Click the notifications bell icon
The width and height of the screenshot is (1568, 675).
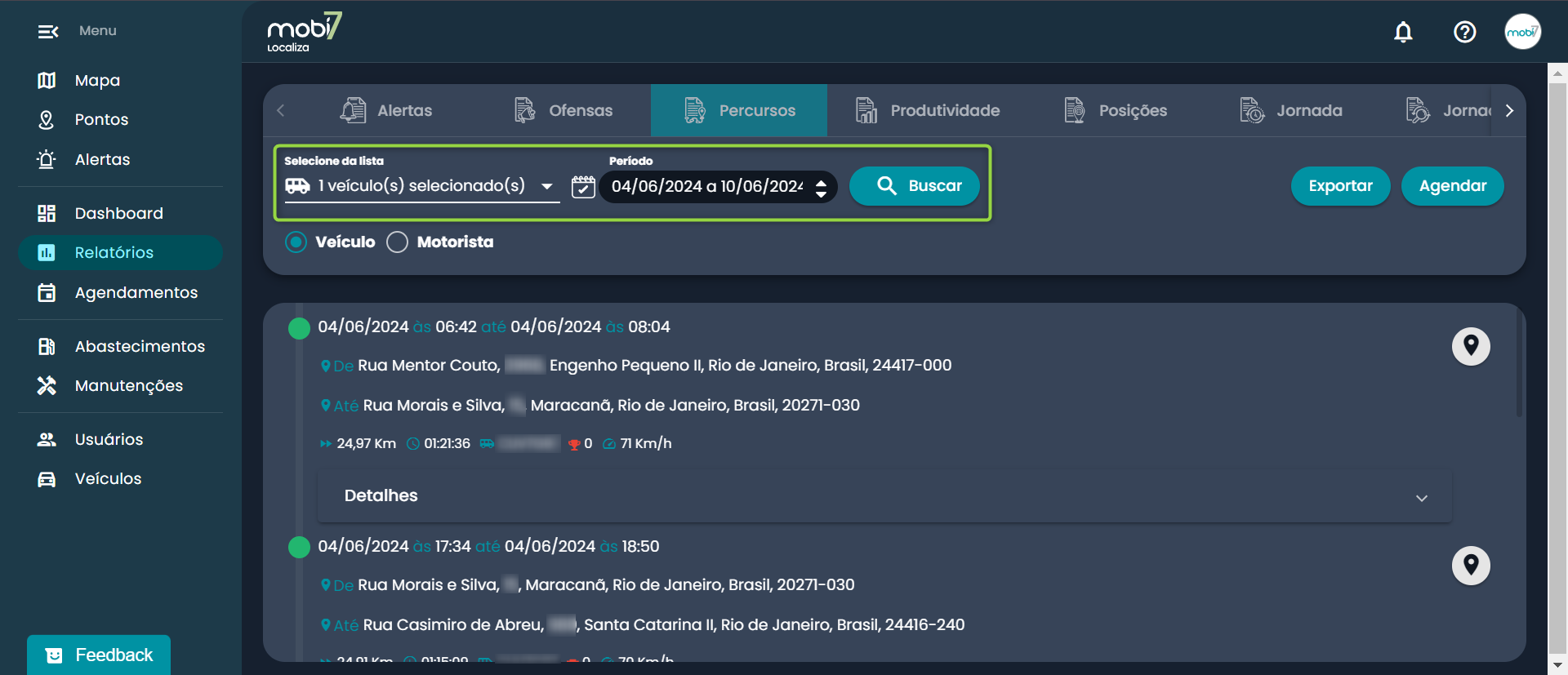[1403, 32]
